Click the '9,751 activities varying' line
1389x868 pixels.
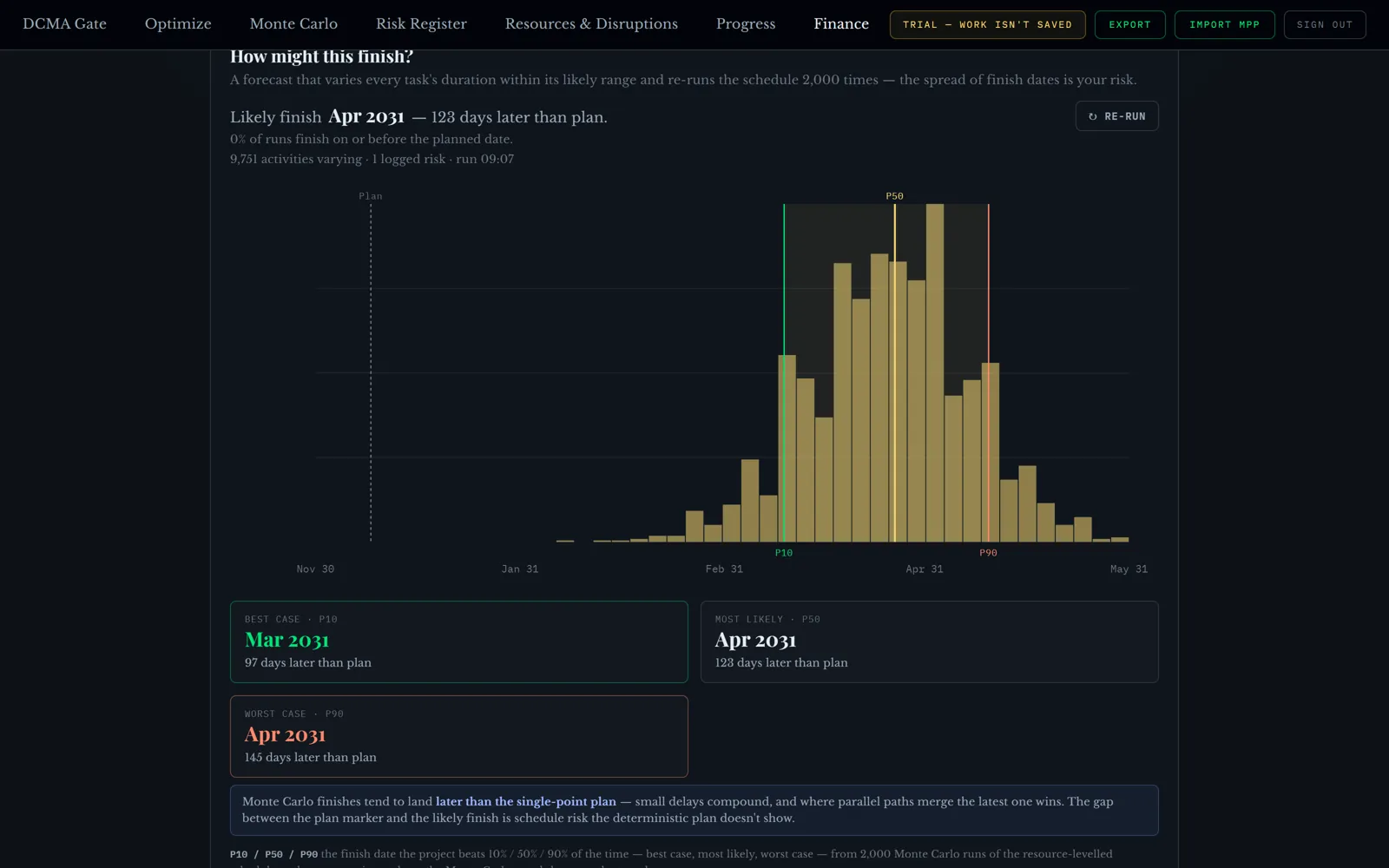tap(372, 159)
